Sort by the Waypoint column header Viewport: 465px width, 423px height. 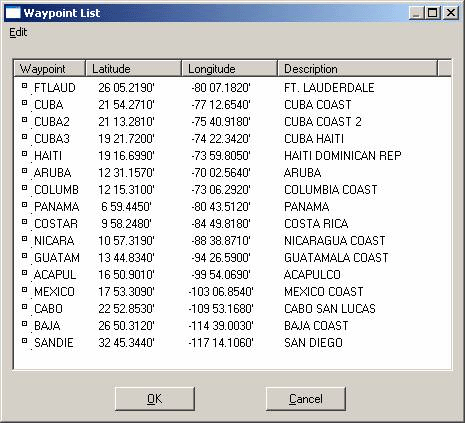(x=49, y=69)
